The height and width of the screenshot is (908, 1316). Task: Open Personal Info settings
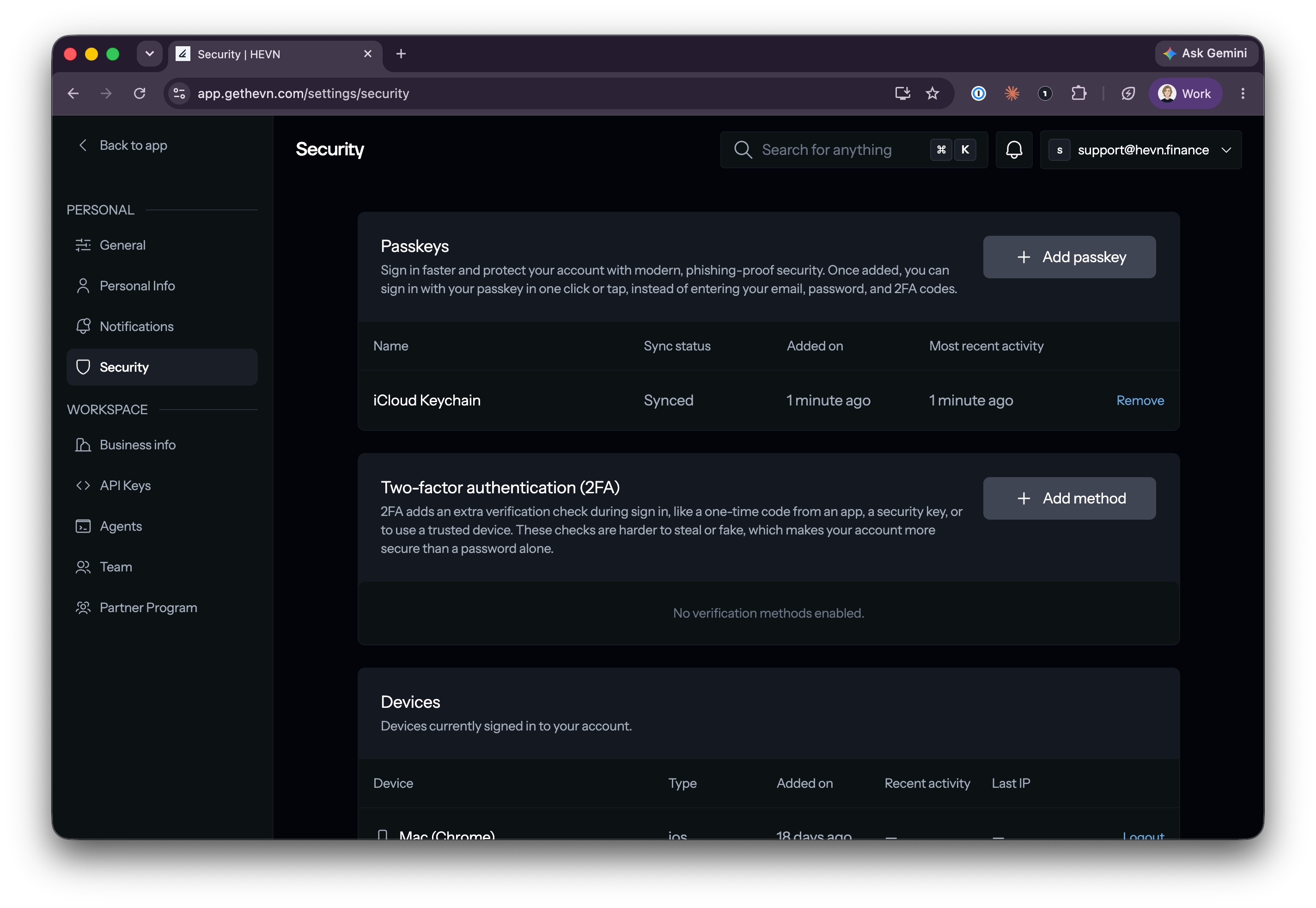pyautogui.click(x=162, y=286)
